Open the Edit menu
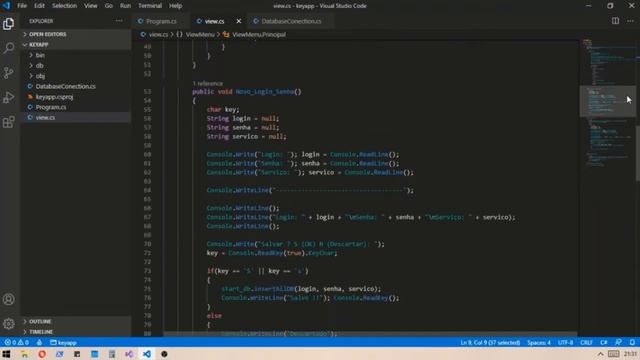 (39, 6)
